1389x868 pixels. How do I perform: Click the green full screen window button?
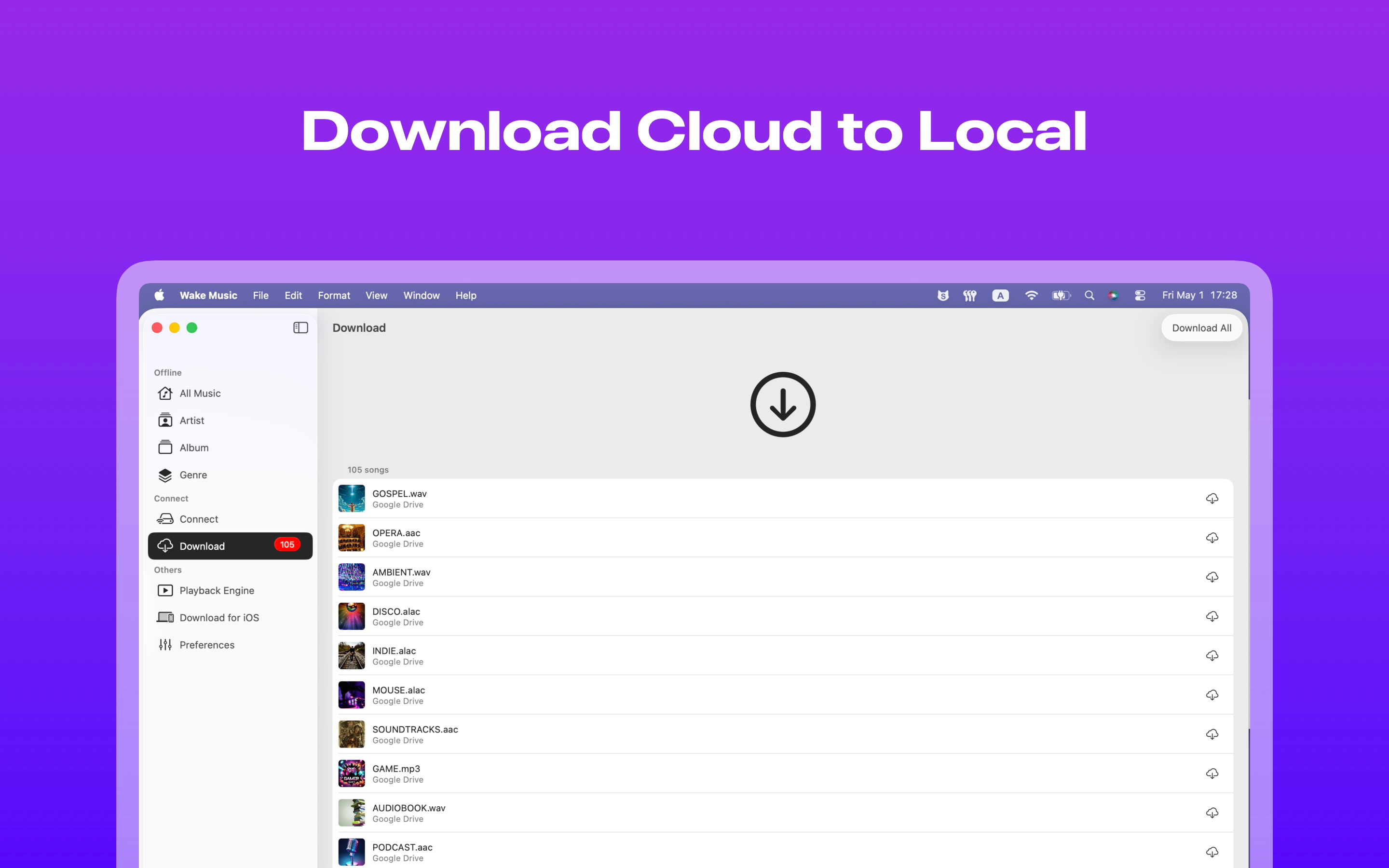(192, 328)
